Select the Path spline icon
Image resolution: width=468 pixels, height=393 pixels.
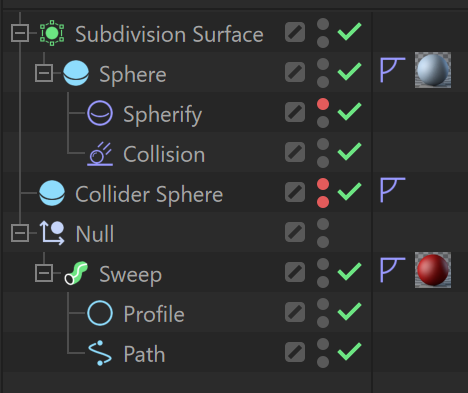100,353
